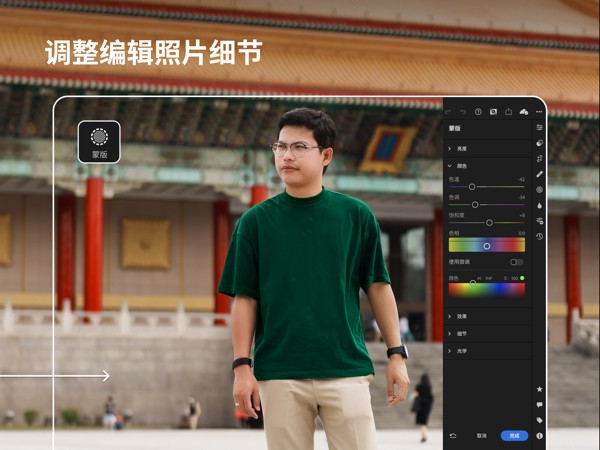This screenshot has height=450, width=600.
Task: Click the 色温 value -42
Action: pyautogui.click(x=521, y=179)
